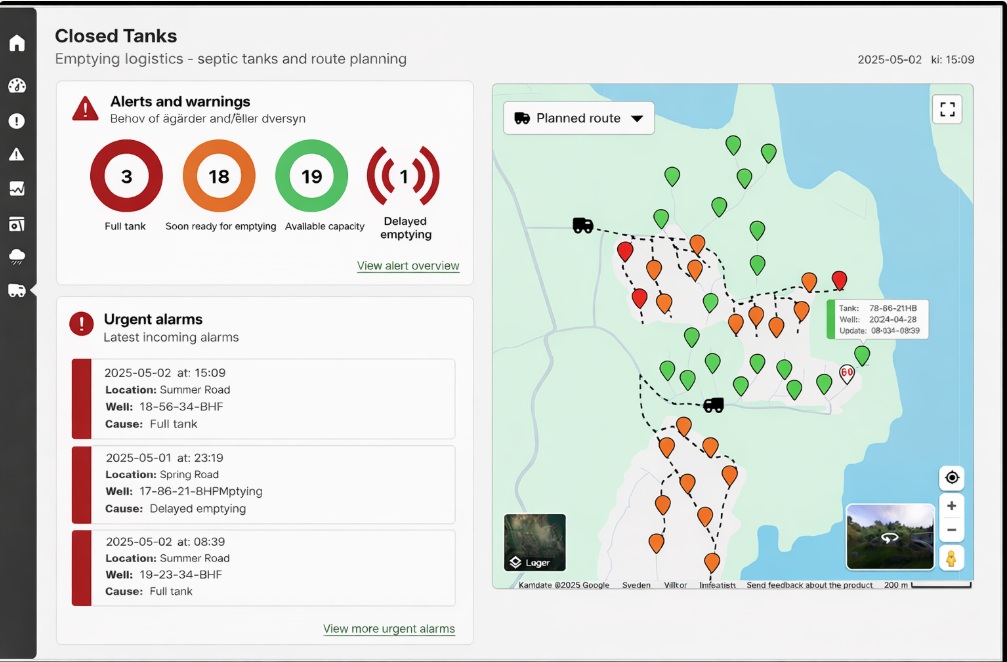Switch map layers via Lager thumbnail

[x=534, y=542]
